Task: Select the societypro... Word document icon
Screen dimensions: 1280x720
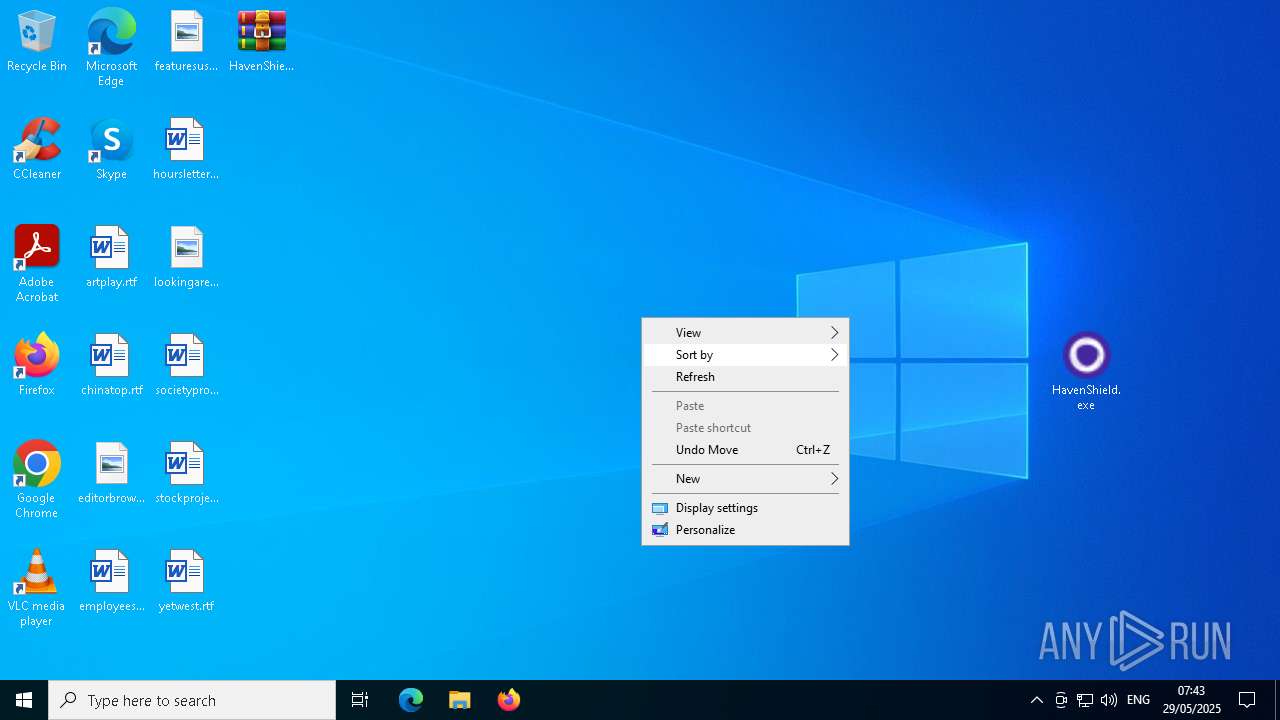Action: (x=186, y=366)
